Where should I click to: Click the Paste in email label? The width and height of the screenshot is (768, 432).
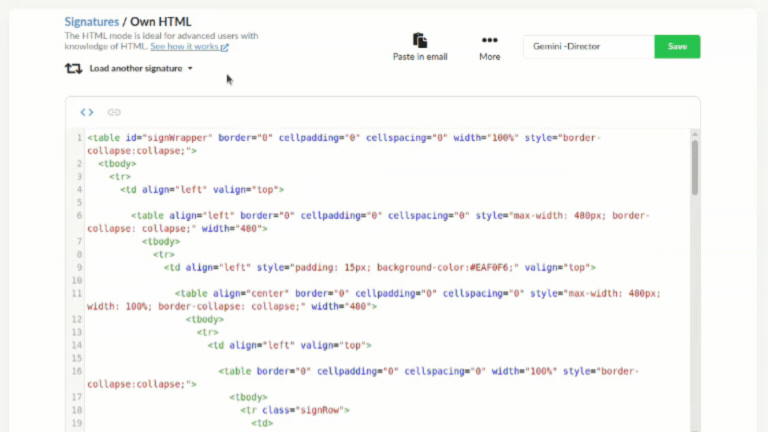[x=420, y=57]
